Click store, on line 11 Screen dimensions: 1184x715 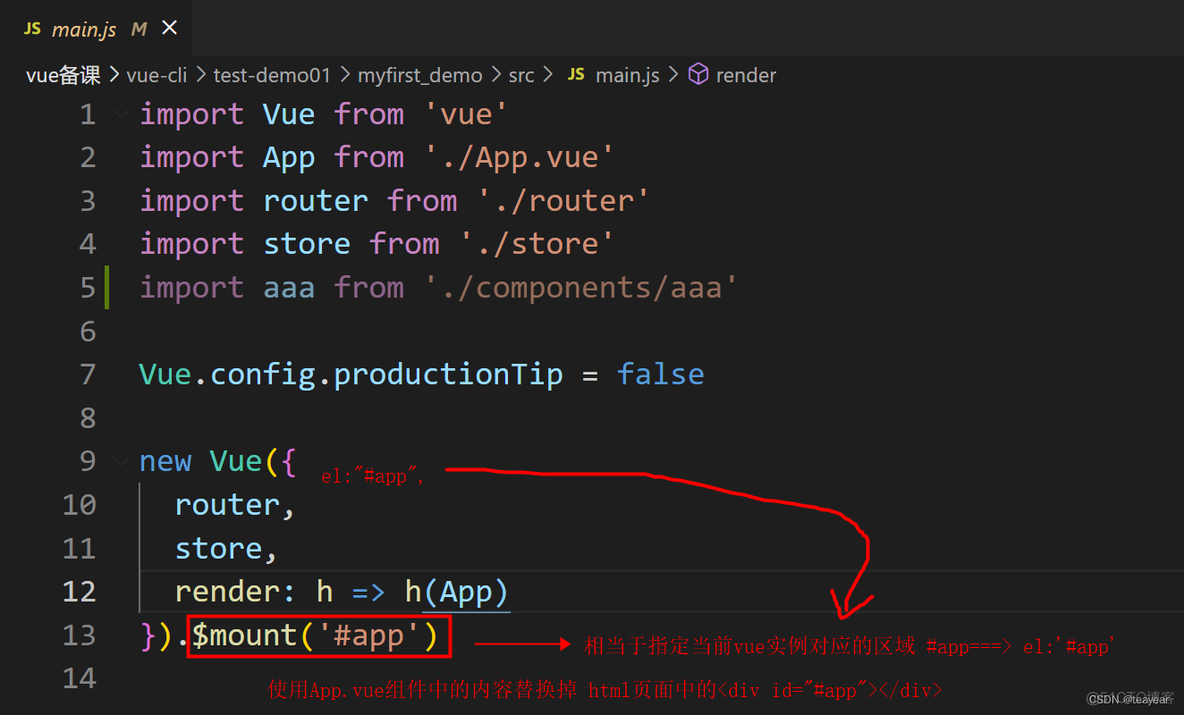[226, 549]
